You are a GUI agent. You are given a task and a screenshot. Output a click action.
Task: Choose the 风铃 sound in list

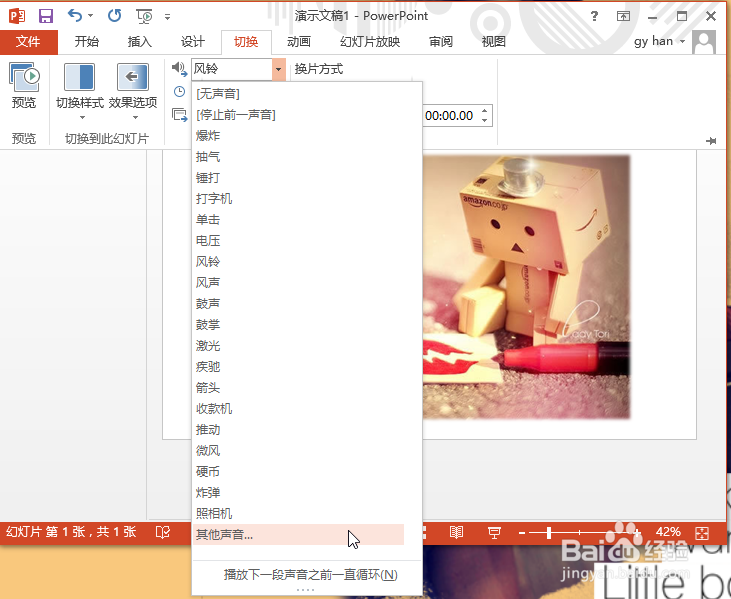pos(298,262)
